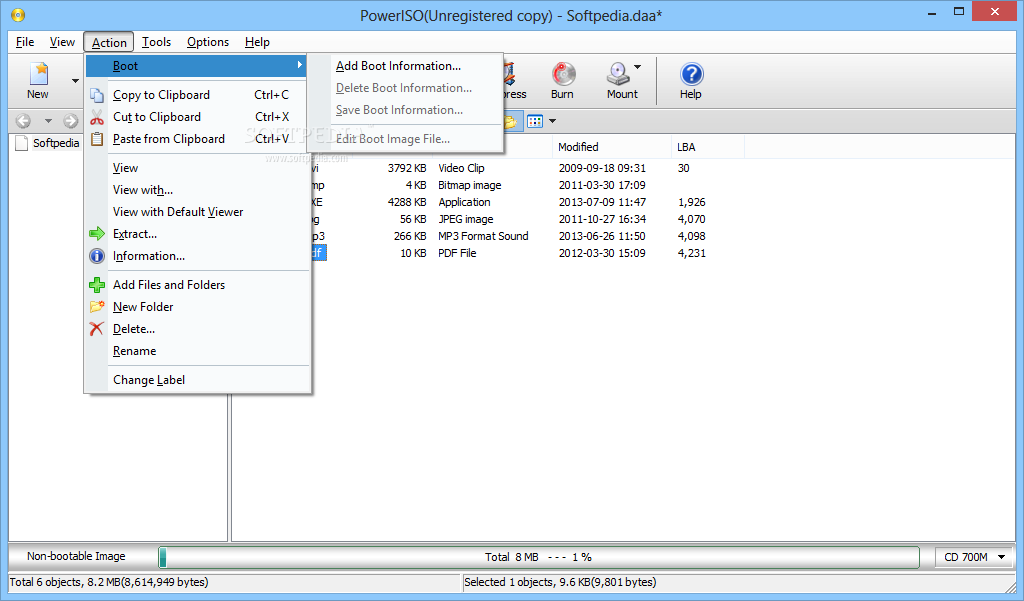Screen dimensions: 1024x601
Task: Choose View in the Action menu
Action: [197, 168]
